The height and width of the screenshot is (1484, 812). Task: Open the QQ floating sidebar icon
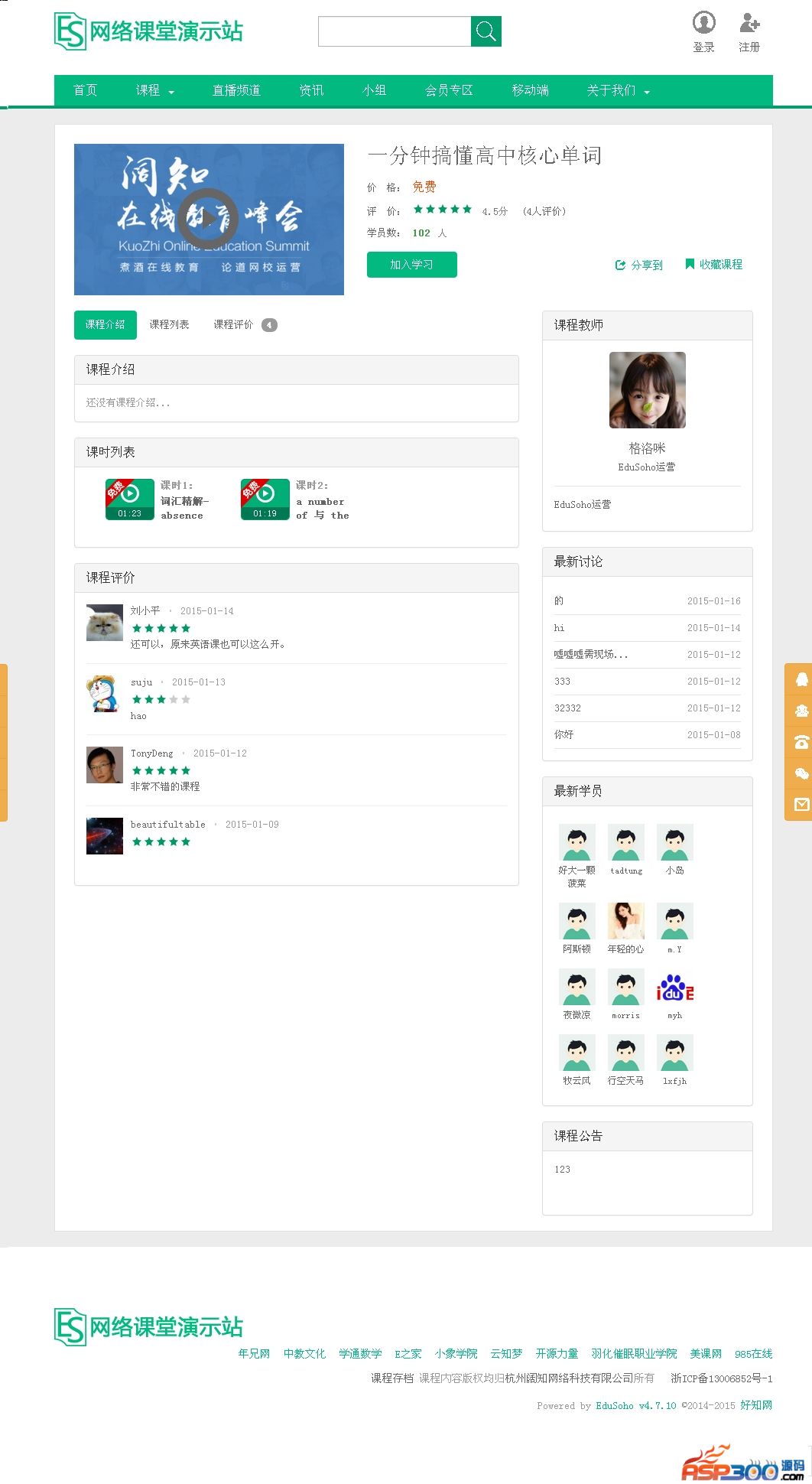(801, 679)
